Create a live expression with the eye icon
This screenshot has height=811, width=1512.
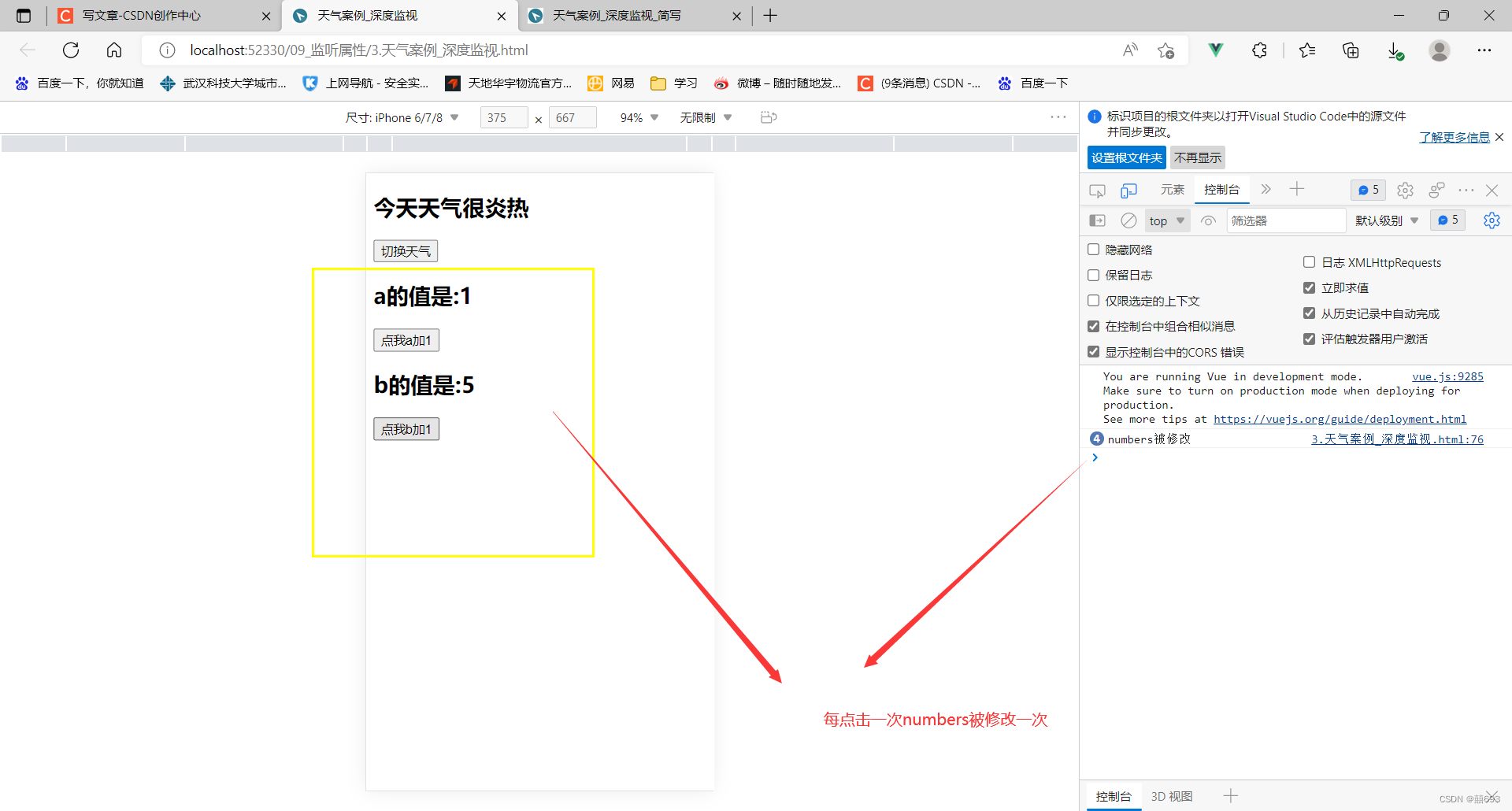1208,220
